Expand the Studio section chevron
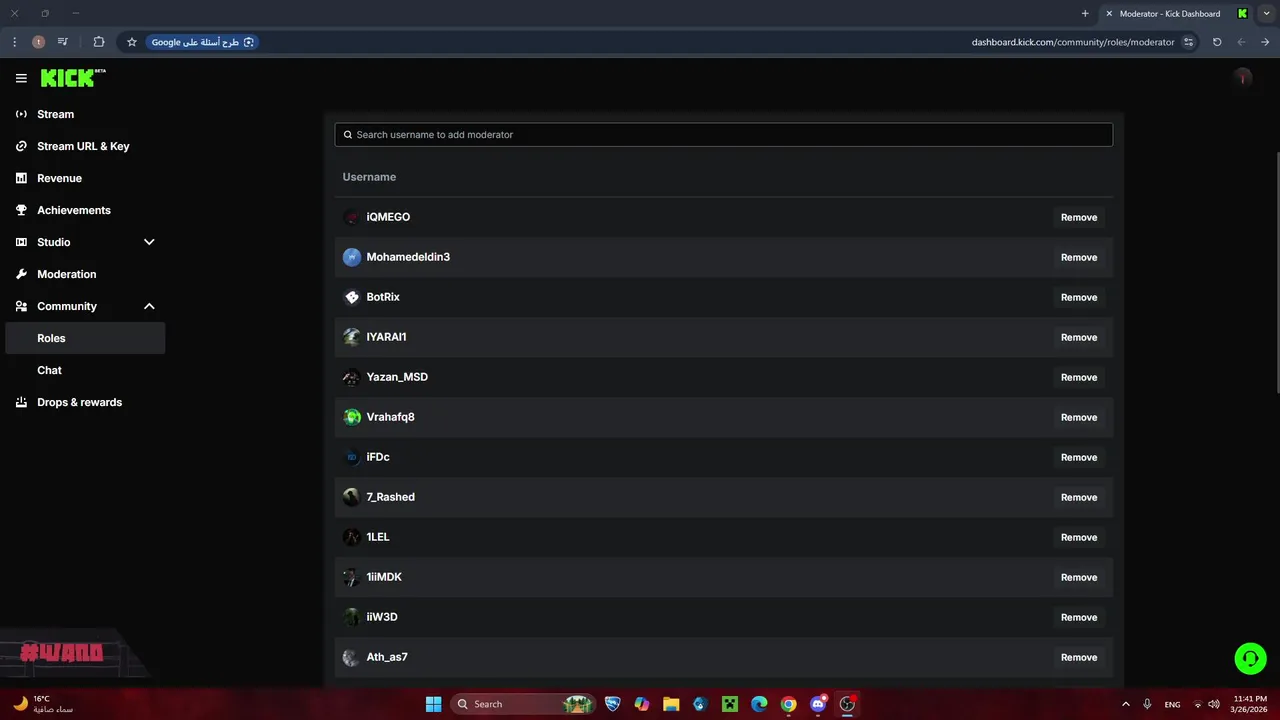Screen dimensions: 1280x720 click(149, 242)
